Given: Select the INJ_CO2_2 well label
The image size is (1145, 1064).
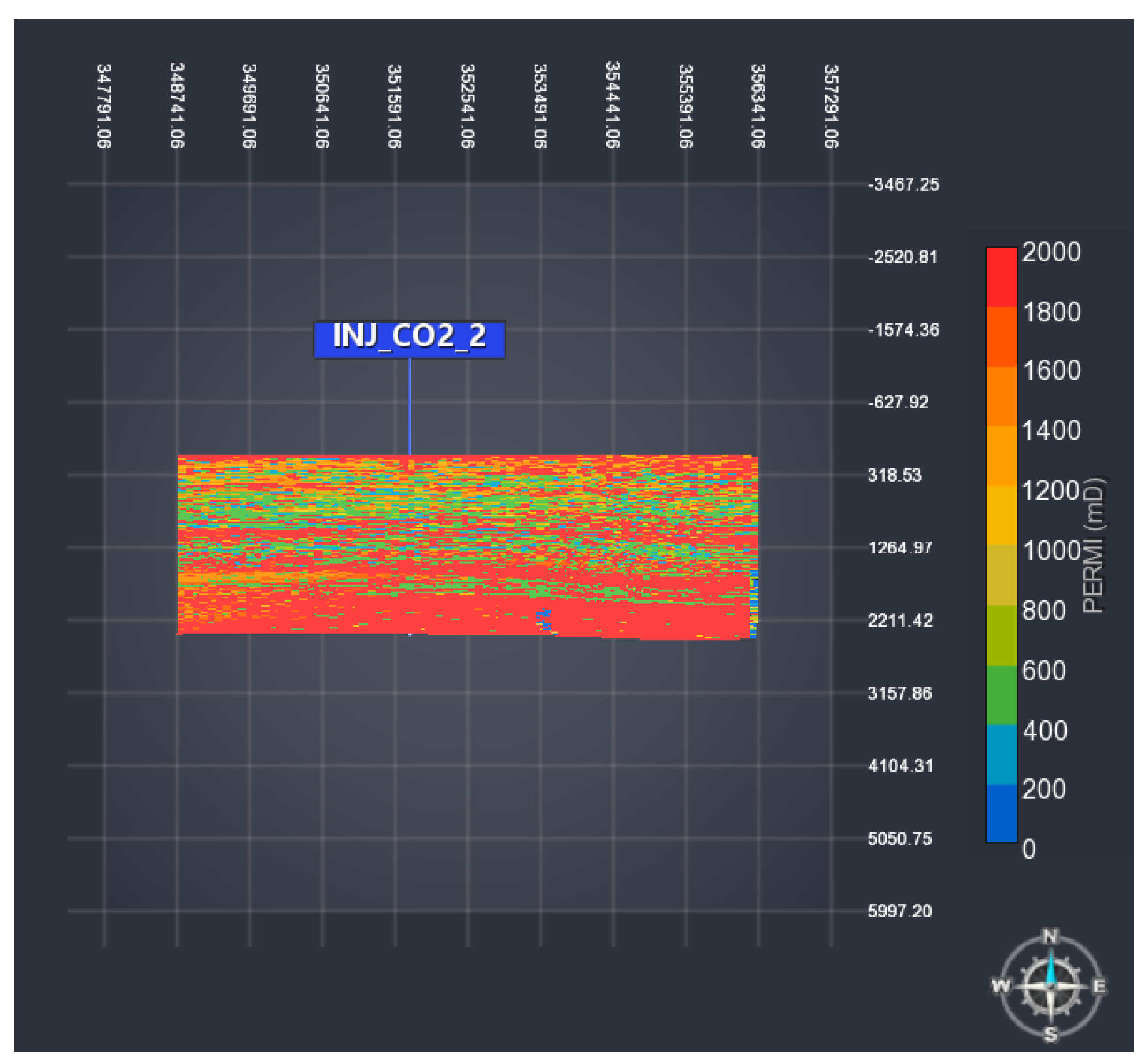Looking at the screenshot, I should pos(409,339).
